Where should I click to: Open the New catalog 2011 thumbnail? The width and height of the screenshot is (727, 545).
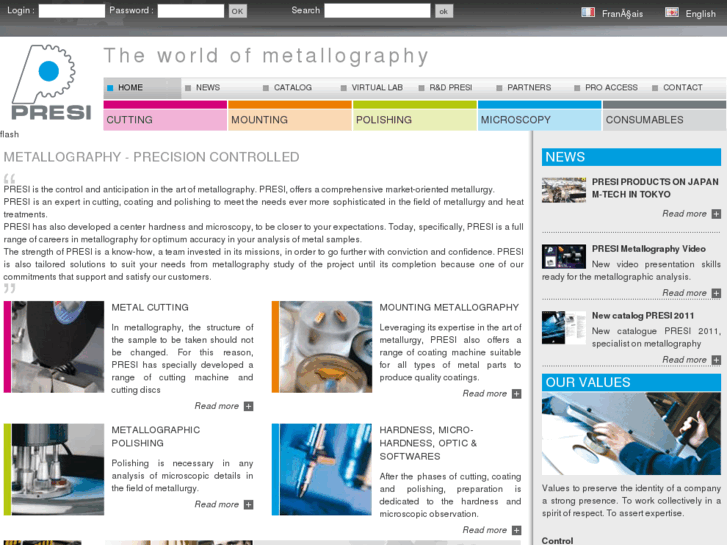point(564,327)
